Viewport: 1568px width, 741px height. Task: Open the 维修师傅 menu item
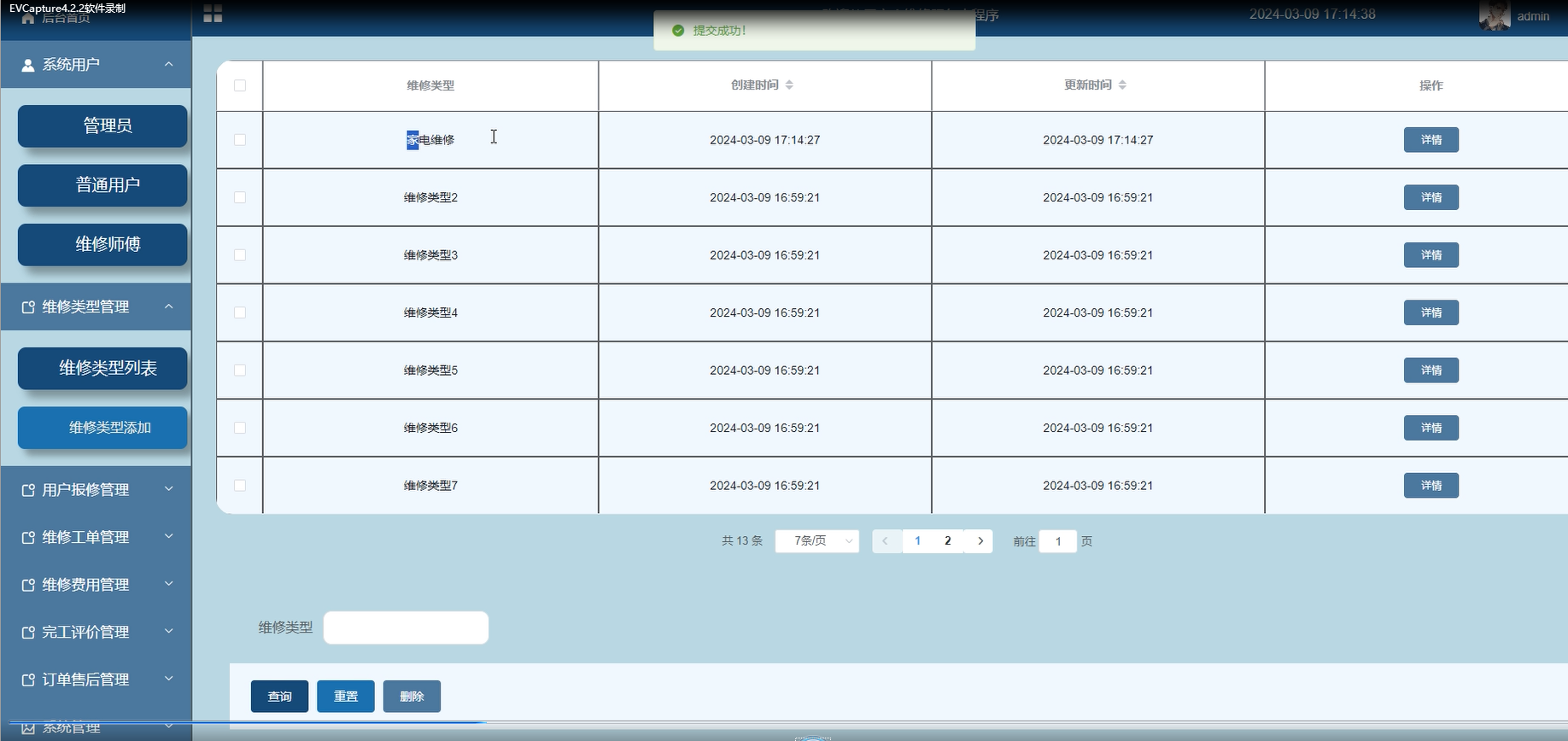click(x=102, y=245)
